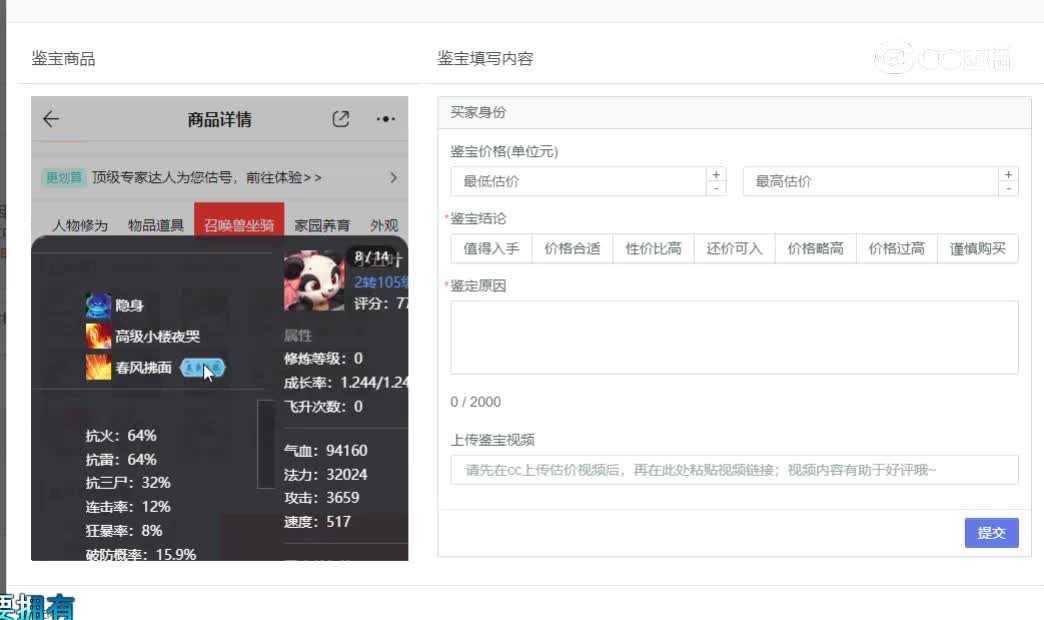Choose the 谨慎购买 conclusion option
The height and width of the screenshot is (620, 1044).
pyautogui.click(x=977, y=248)
